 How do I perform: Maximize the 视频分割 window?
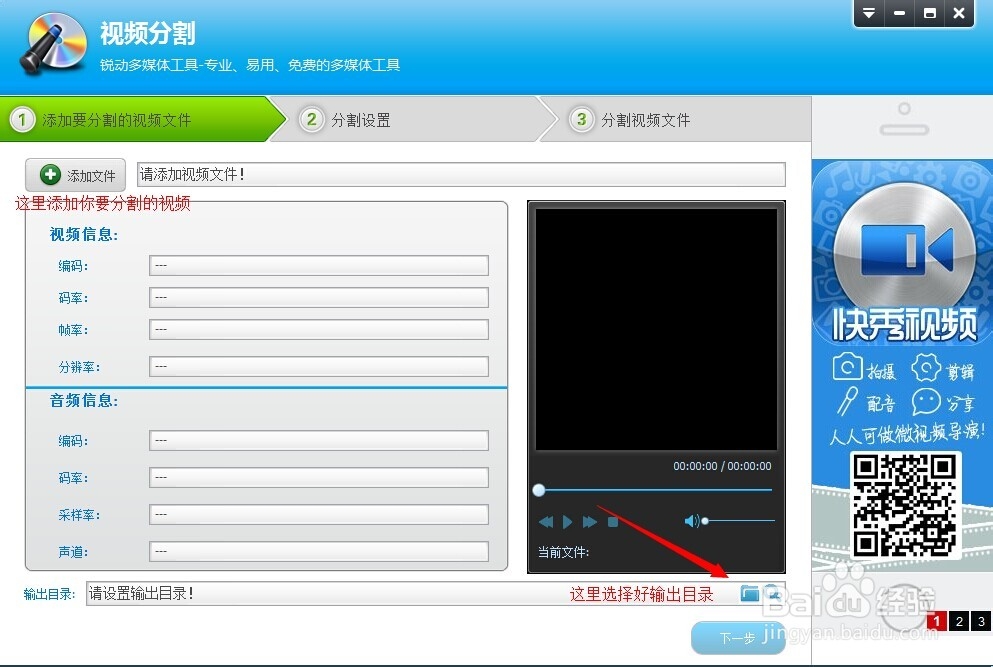930,13
